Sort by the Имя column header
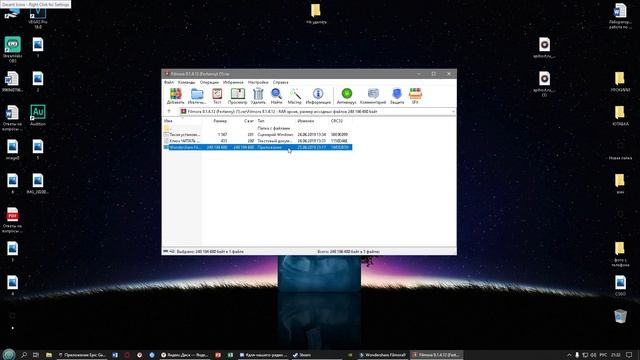640x360 pixels. tap(182, 121)
